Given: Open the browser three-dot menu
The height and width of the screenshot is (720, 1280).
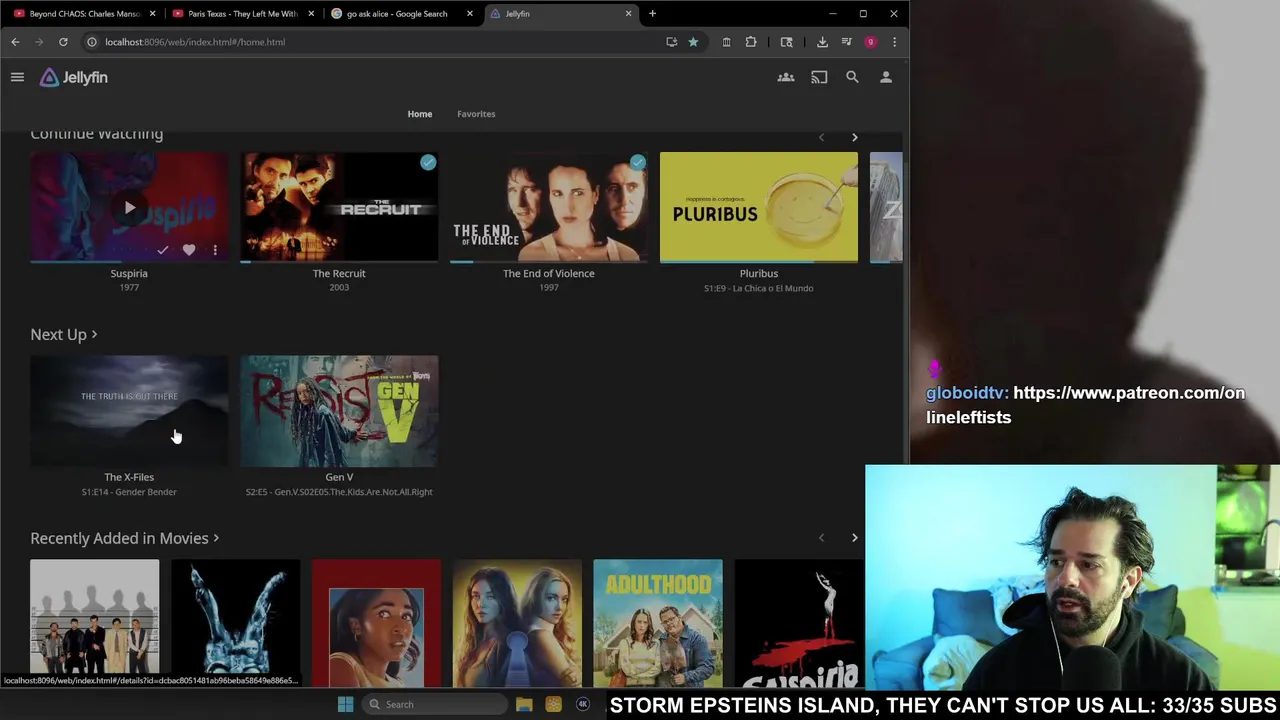Looking at the screenshot, I should [894, 42].
